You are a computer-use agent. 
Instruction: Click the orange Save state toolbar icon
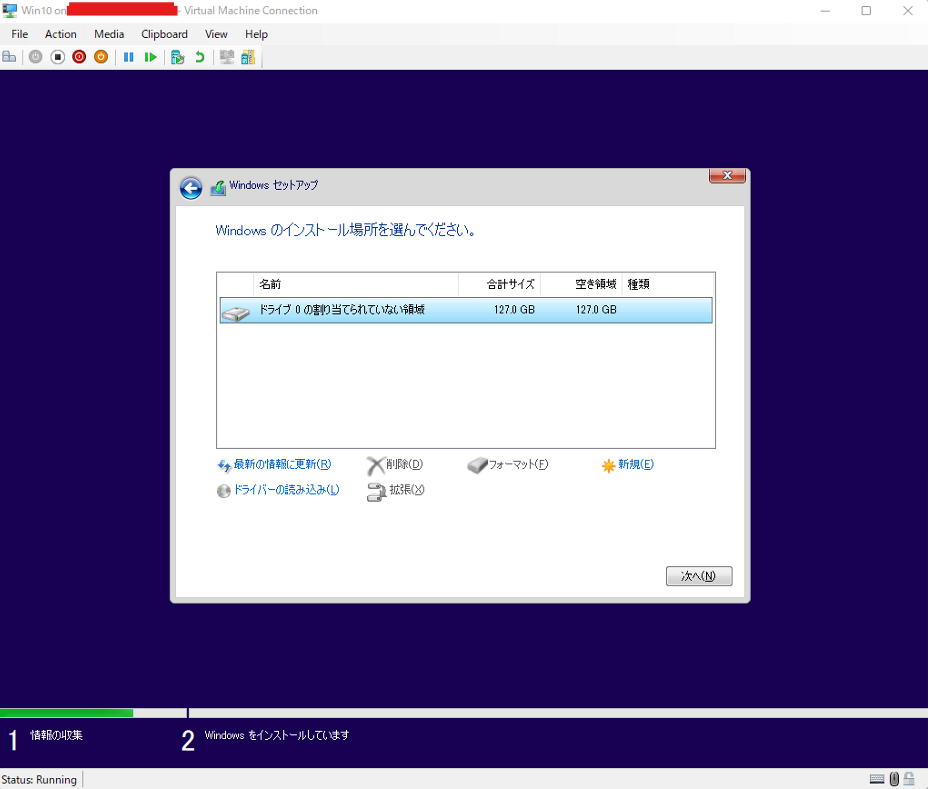(x=101, y=57)
